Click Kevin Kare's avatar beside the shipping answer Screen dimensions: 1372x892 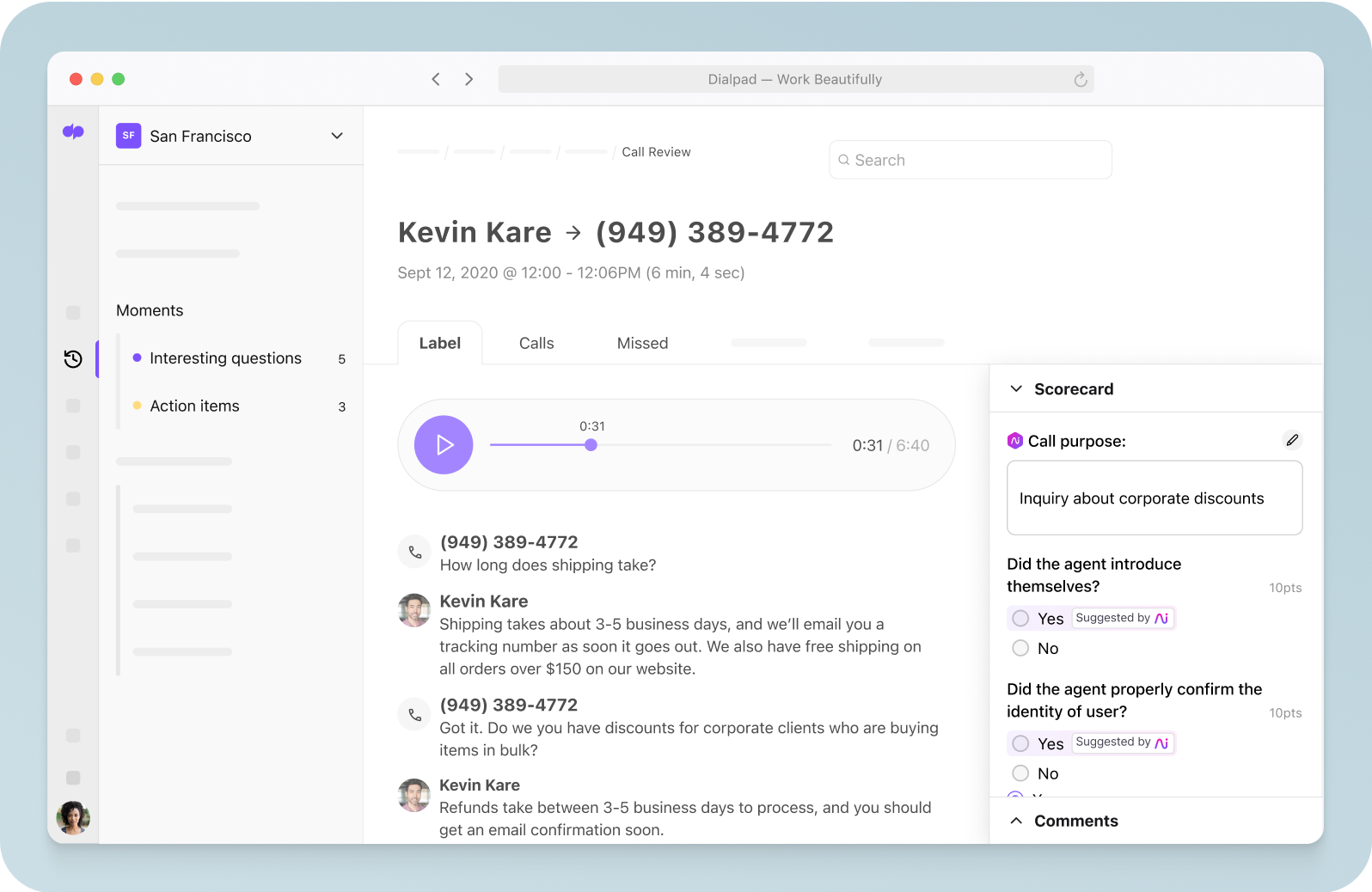pos(414,610)
